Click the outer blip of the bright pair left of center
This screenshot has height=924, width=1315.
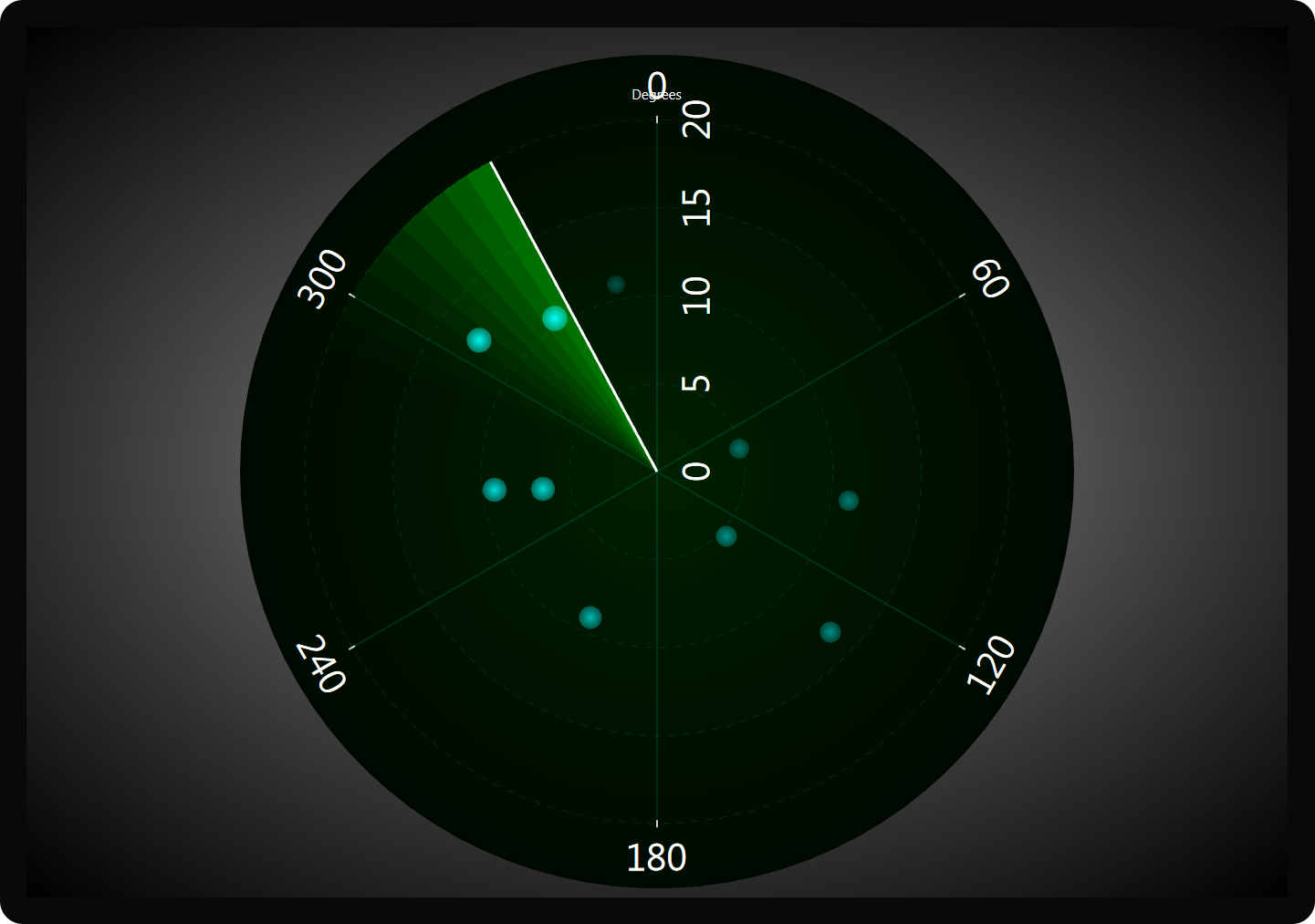point(495,490)
